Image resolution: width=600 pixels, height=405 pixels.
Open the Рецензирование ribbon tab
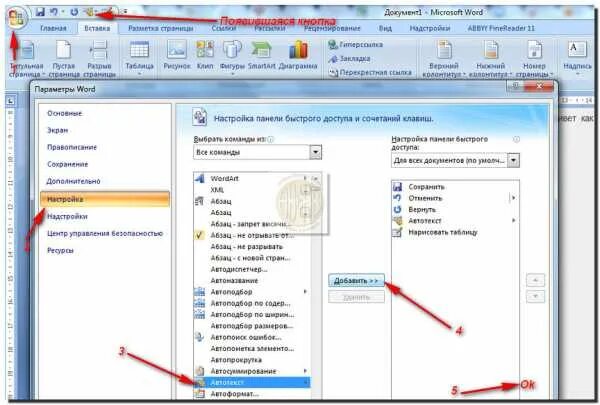[332, 28]
